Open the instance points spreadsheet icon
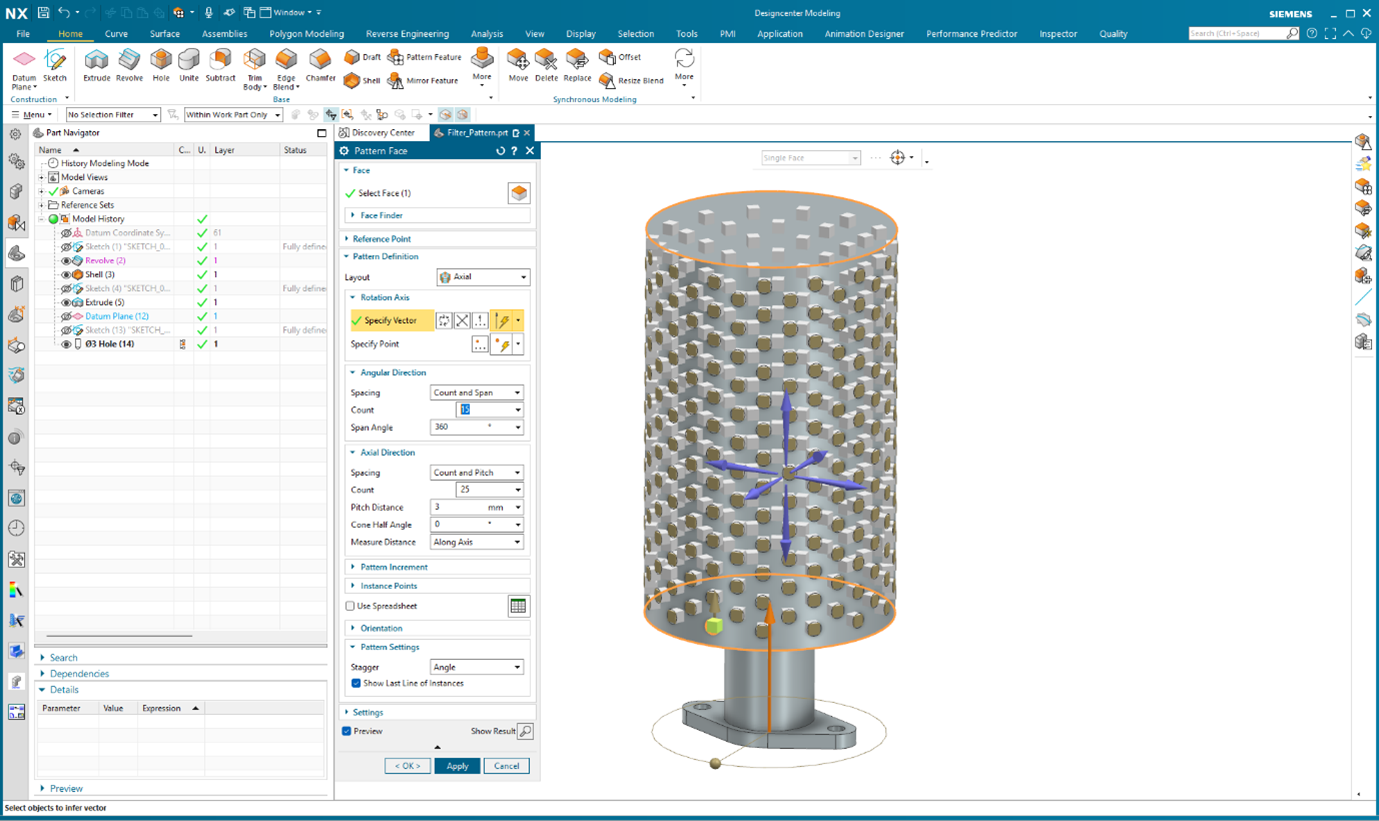The height and width of the screenshot is (821, 1379). 520,605
